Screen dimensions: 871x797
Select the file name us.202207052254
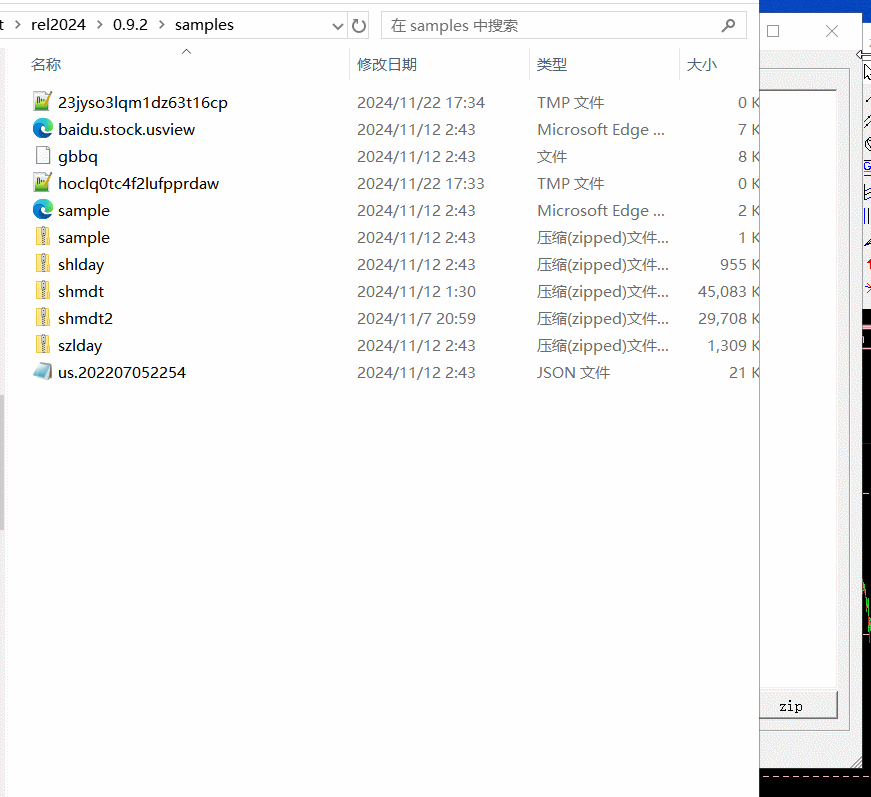pos(122,373)
